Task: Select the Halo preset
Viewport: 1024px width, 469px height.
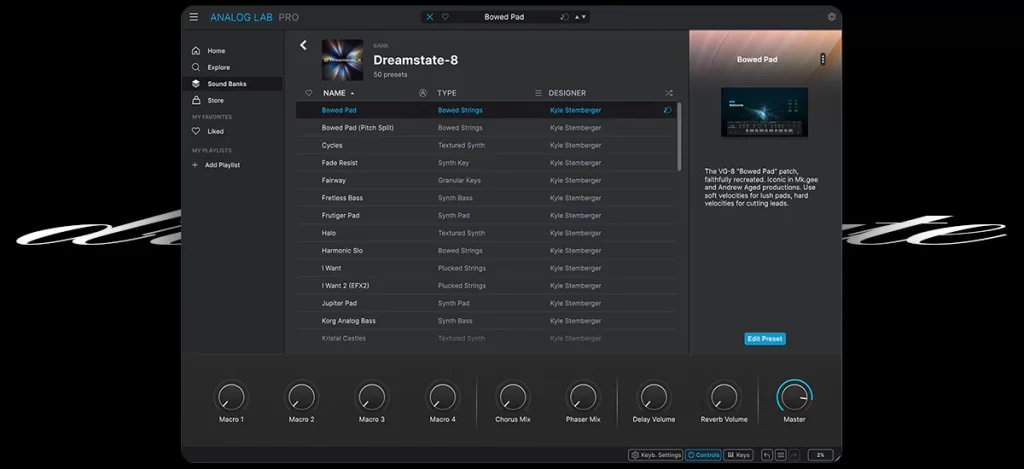Action: point(486,233)
